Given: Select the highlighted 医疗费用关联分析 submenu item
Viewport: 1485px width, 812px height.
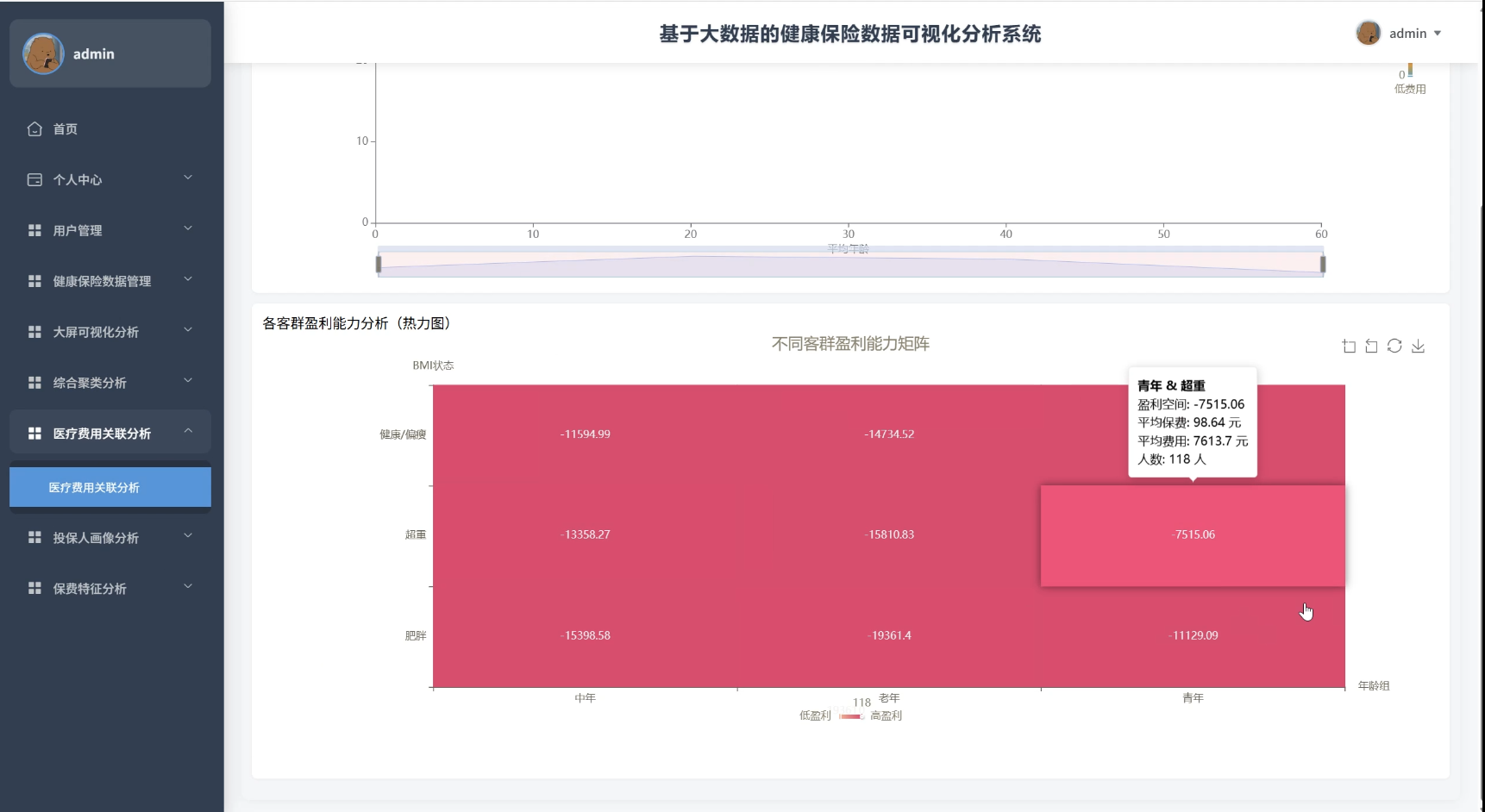Looking at the screenshot, I should pyautogui.click(x=110, y=487).
